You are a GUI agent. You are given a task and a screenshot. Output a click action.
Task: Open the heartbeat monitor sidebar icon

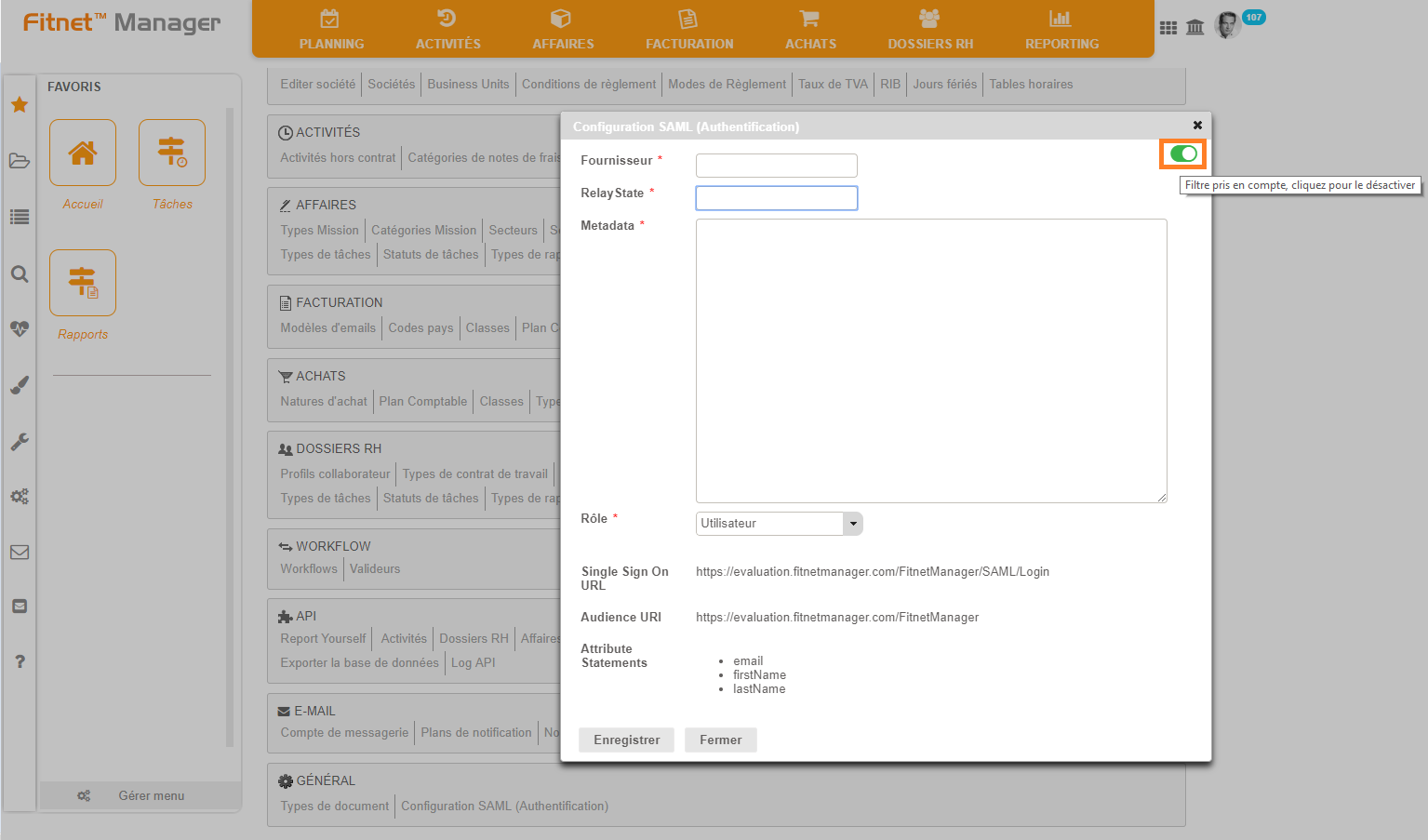pos(19,328)
